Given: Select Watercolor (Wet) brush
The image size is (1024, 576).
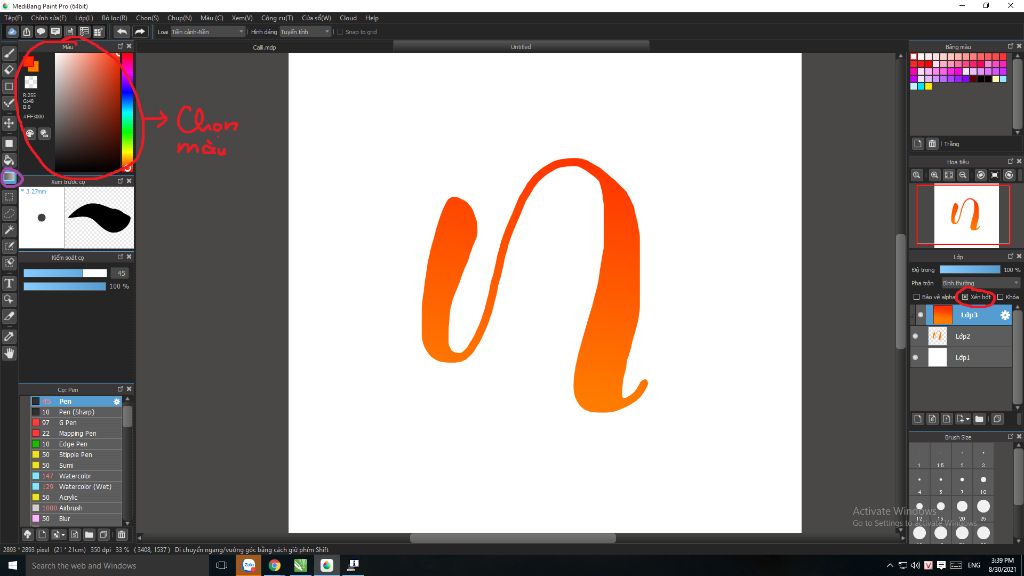Looking at the screenshot, I should pos(76,487).
